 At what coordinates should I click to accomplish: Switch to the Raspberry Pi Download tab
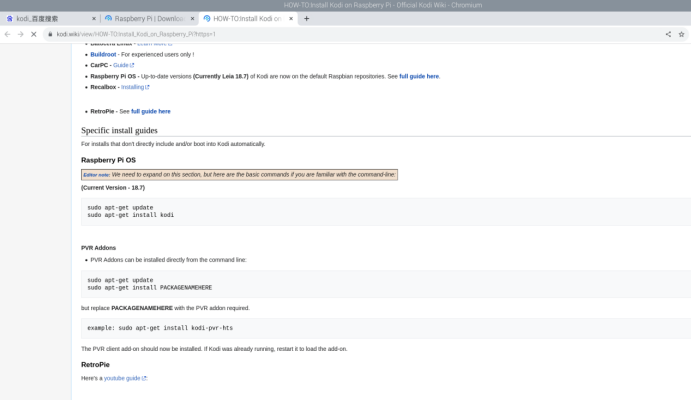point(149,19)
